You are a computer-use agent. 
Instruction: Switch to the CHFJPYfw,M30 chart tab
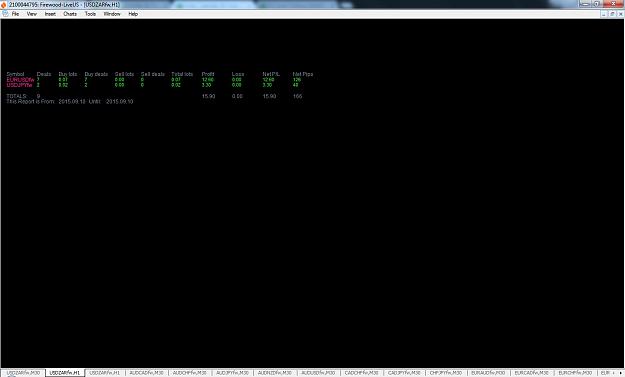[446, 373]
